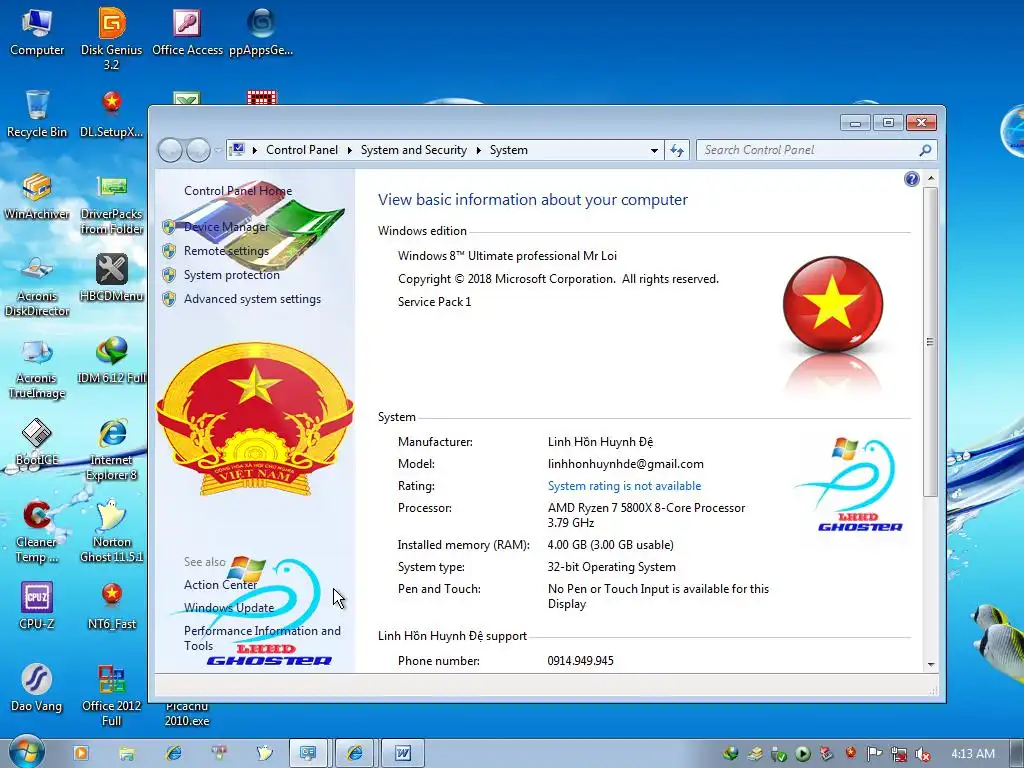This screenshot has width=1024, height=768.
Task: Open Internet Explorer 8 desktop shortcut
Action: pyautogui.click(x=112, y=451)
